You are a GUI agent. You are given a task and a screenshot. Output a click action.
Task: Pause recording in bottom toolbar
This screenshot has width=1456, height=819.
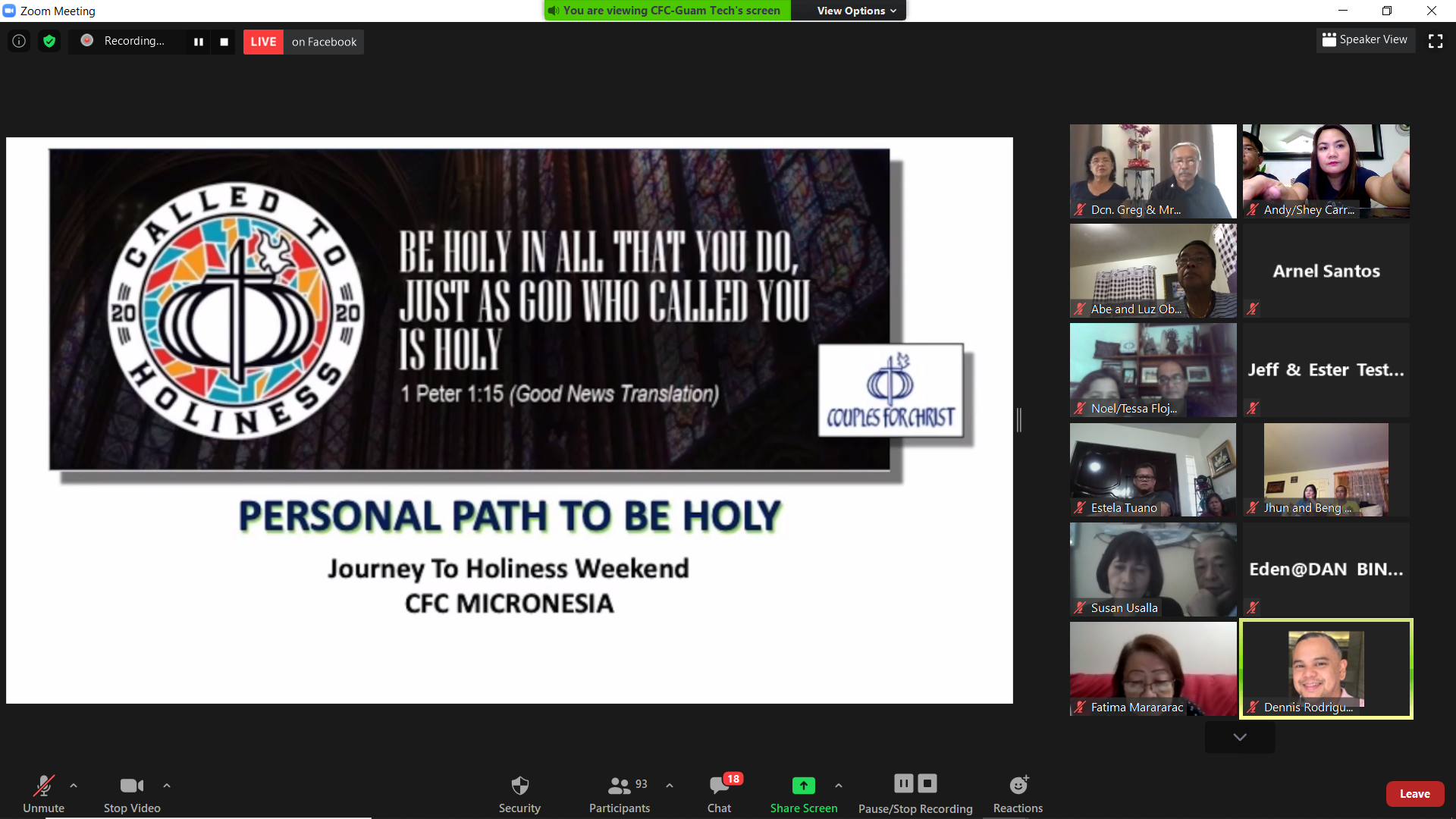[x=903, y=783]
